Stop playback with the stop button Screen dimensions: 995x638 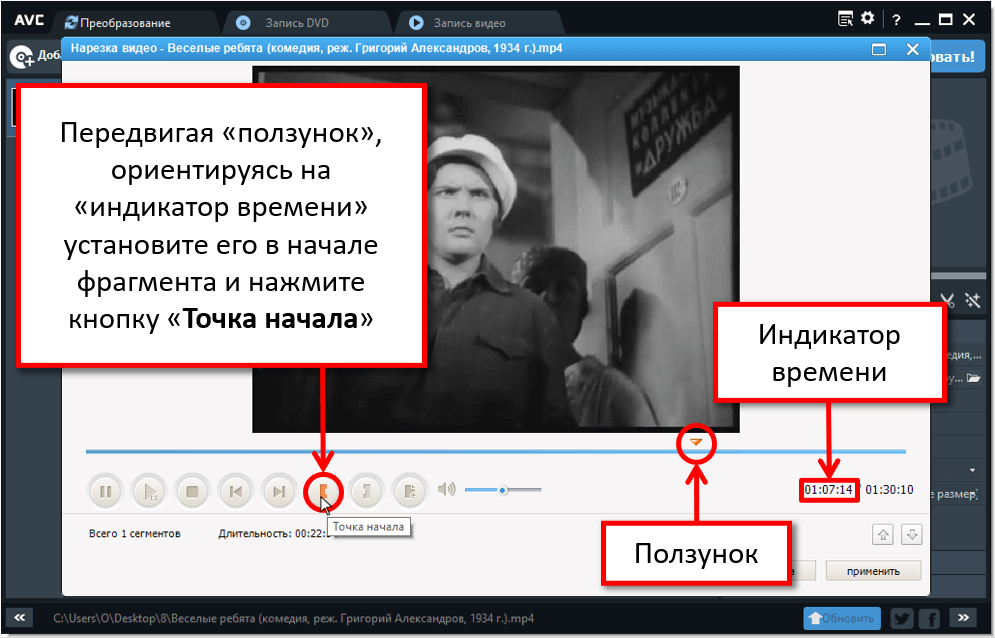pyautogui.click(x=192, y=491)
